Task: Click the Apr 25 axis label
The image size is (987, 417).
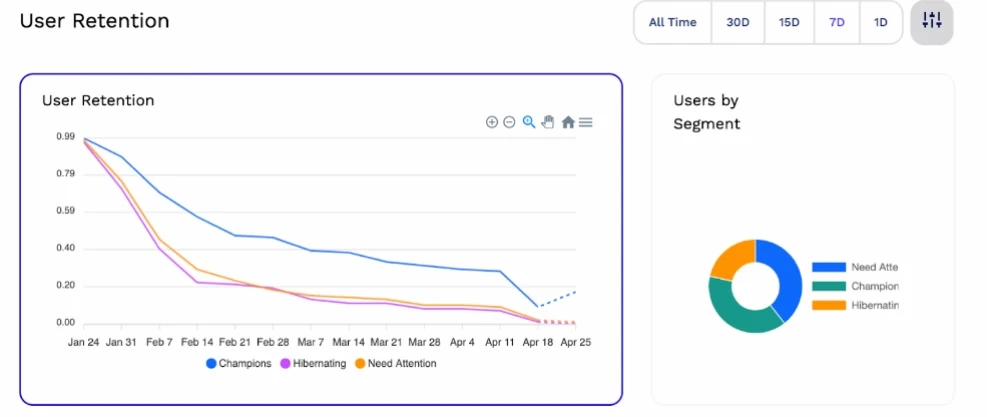Action: (575, 343)
